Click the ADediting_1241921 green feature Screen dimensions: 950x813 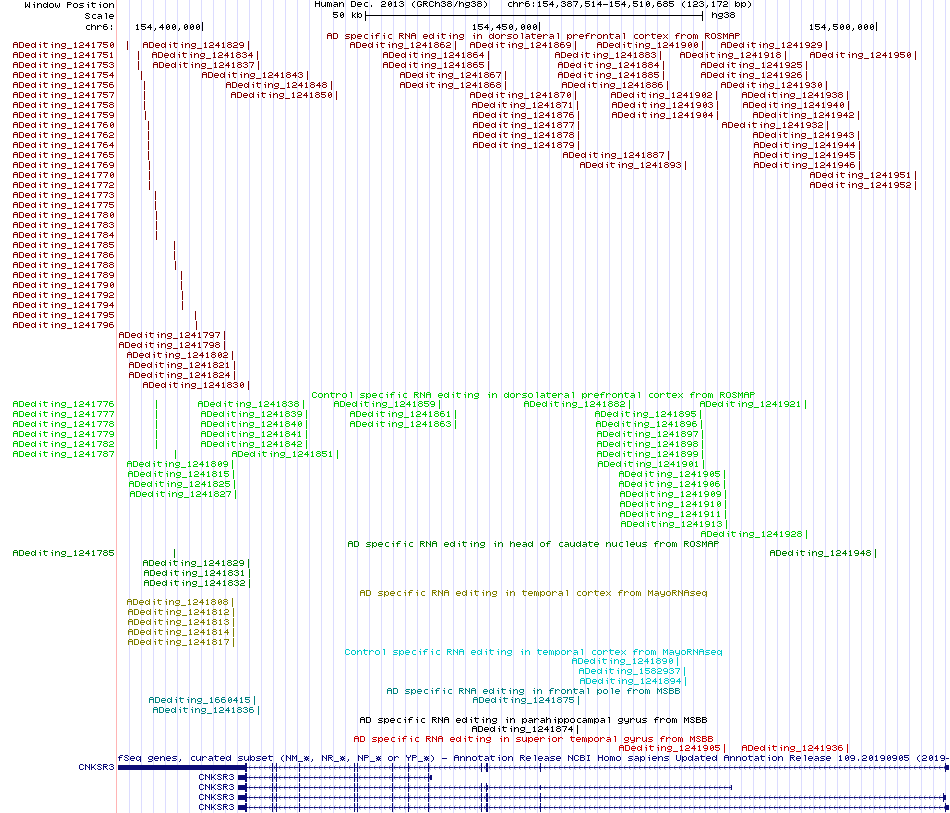click(x=750, y=404)
